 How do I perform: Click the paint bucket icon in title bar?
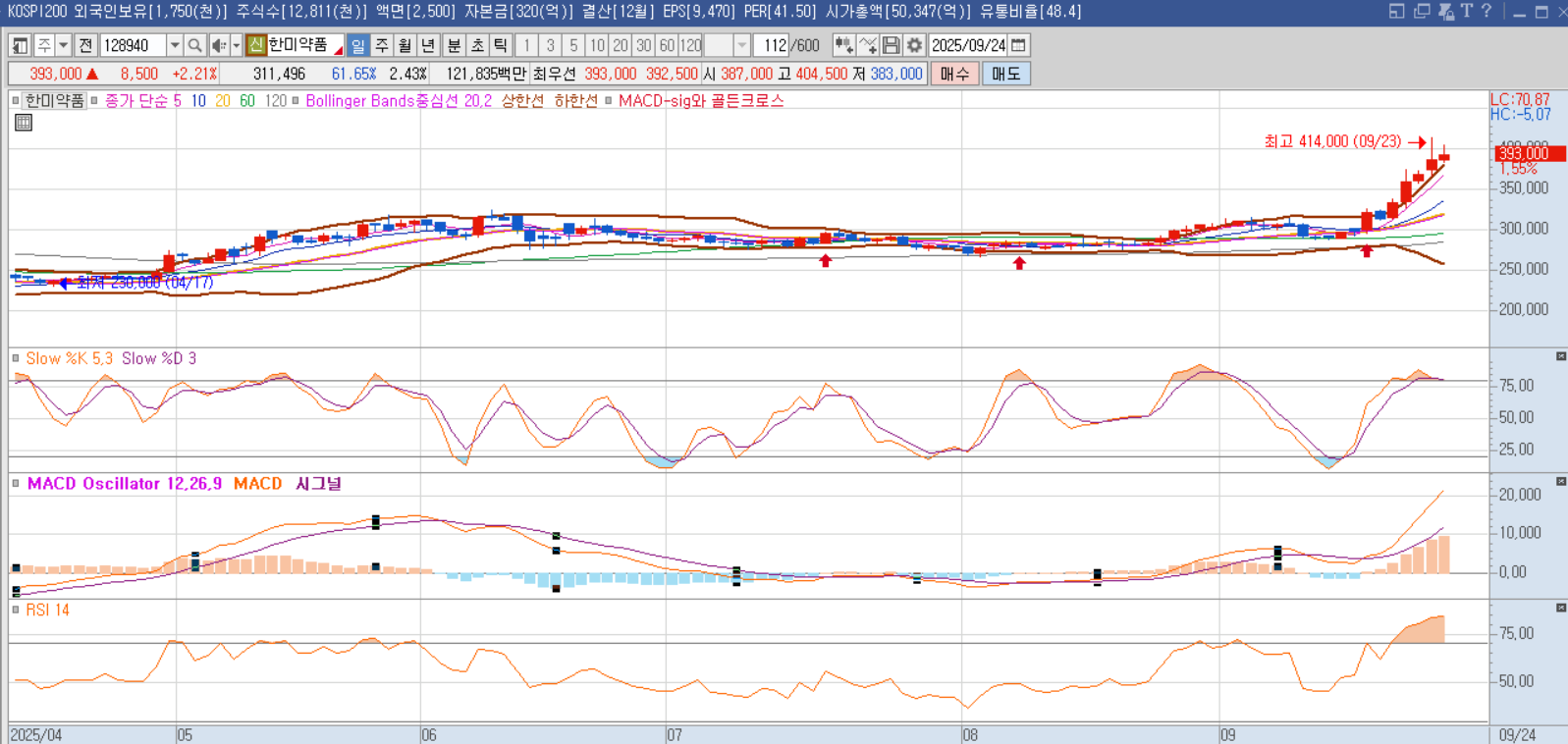pyautogui.click(x=1445, y=11)
